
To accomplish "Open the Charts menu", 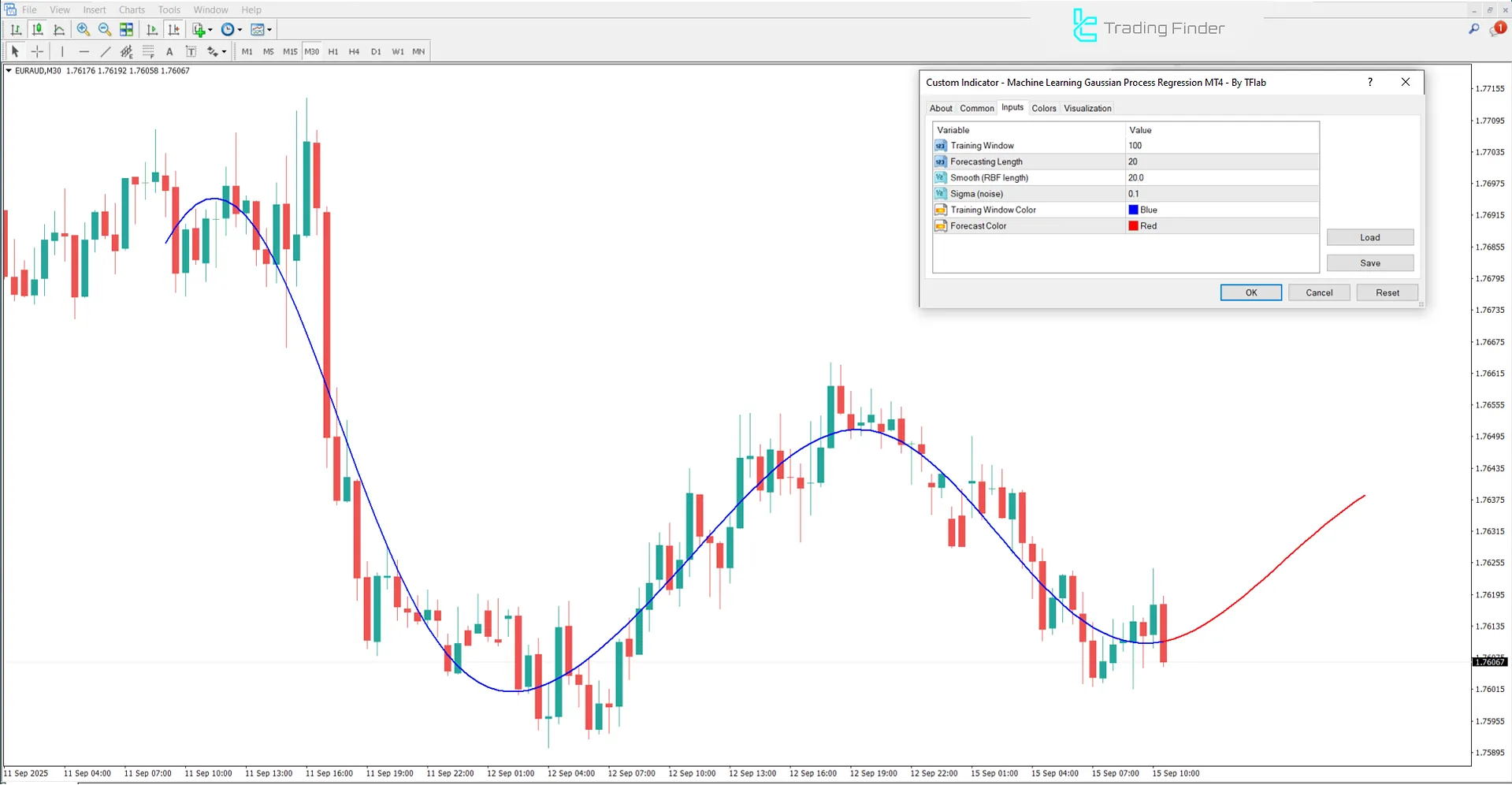I will click(x=132, y=10).
